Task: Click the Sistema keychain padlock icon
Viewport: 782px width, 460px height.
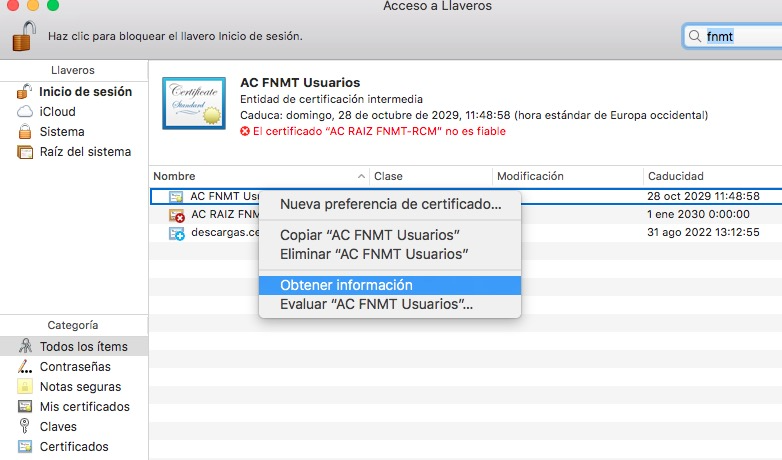Action: [x=24, y=132]
